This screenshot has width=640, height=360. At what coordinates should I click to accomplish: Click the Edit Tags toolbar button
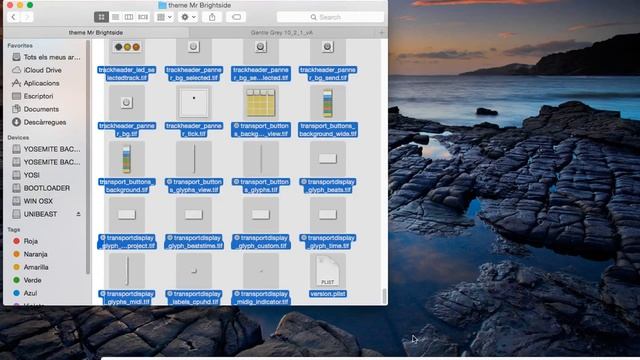point(236,17)
